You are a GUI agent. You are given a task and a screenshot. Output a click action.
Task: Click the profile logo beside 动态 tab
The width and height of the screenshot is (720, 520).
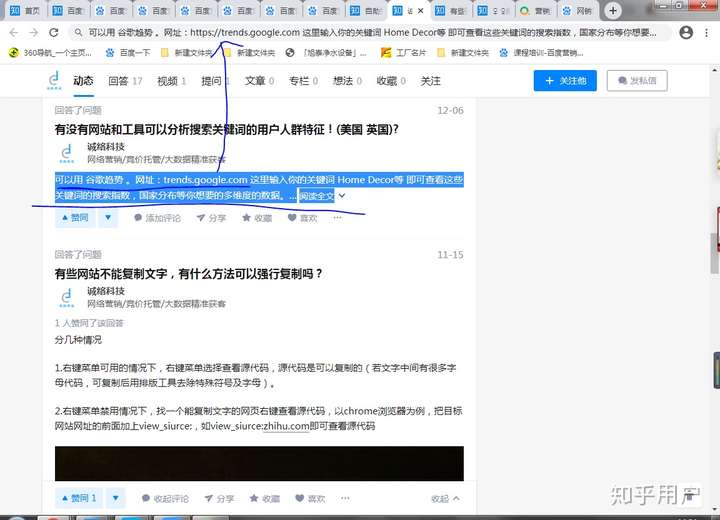point(54,81)
